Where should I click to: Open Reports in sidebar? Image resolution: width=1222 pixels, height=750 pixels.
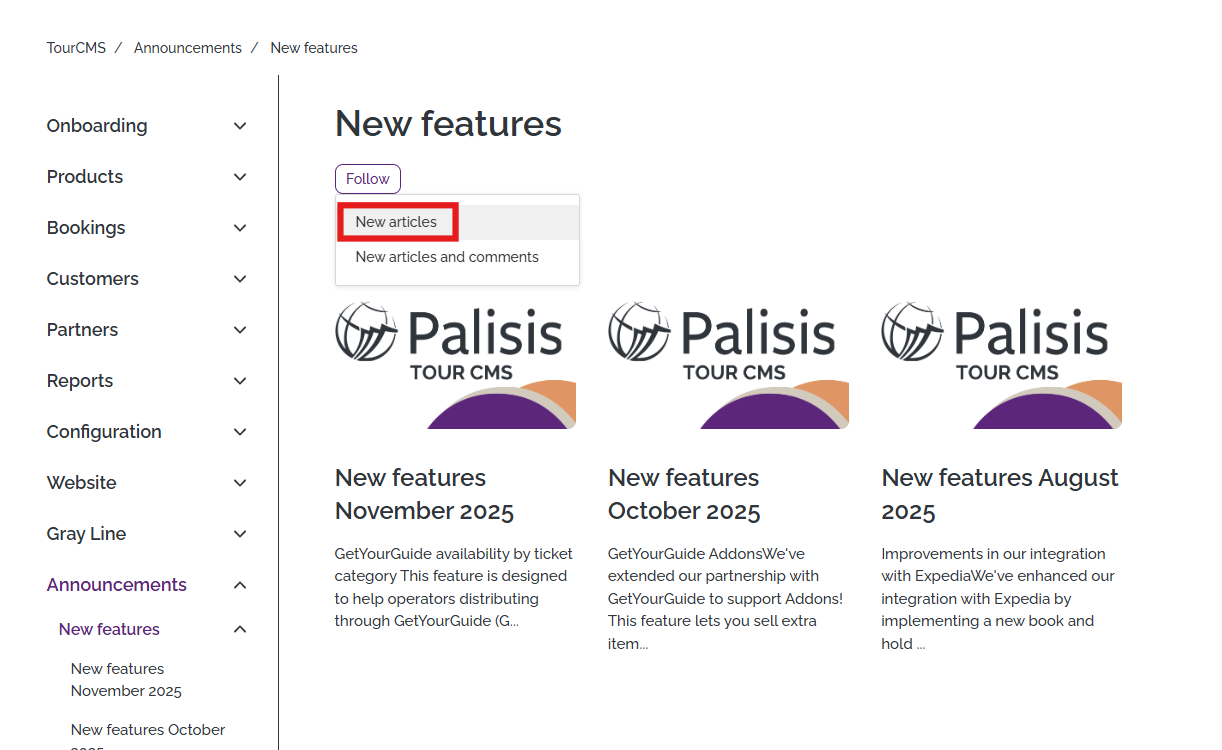tap(80, 381)
